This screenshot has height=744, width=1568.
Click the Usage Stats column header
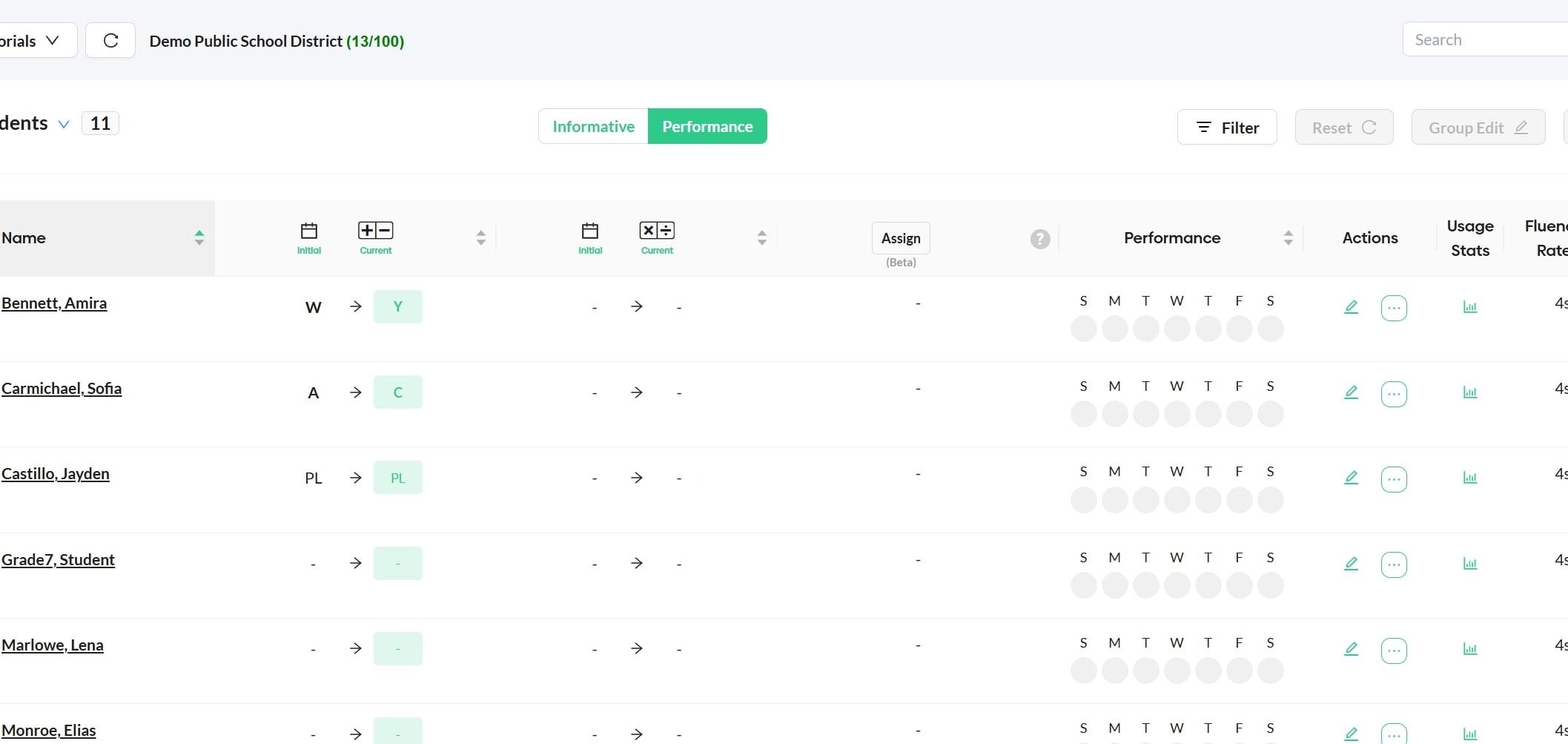point(1470,237)
